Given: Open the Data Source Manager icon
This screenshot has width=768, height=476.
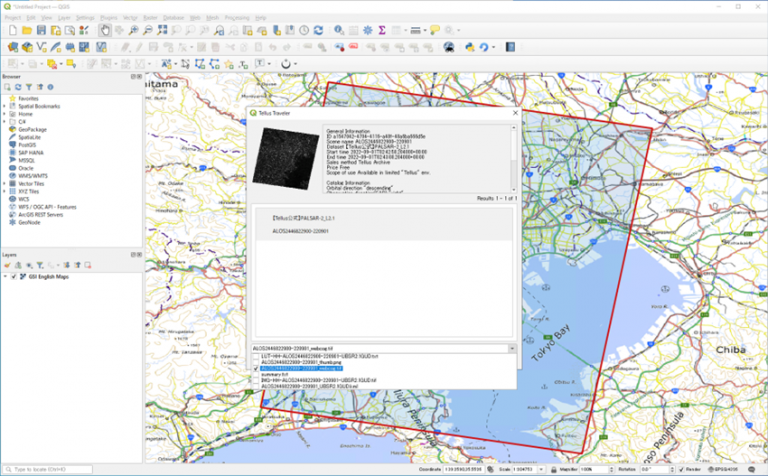Looking at the screenshot, I should click(x=13, y=47).
